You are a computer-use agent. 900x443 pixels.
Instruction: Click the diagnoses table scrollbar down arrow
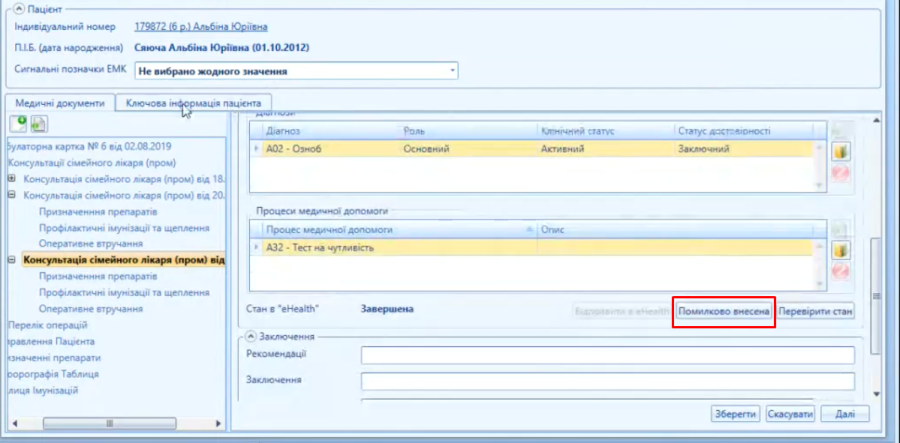[821, 185]
